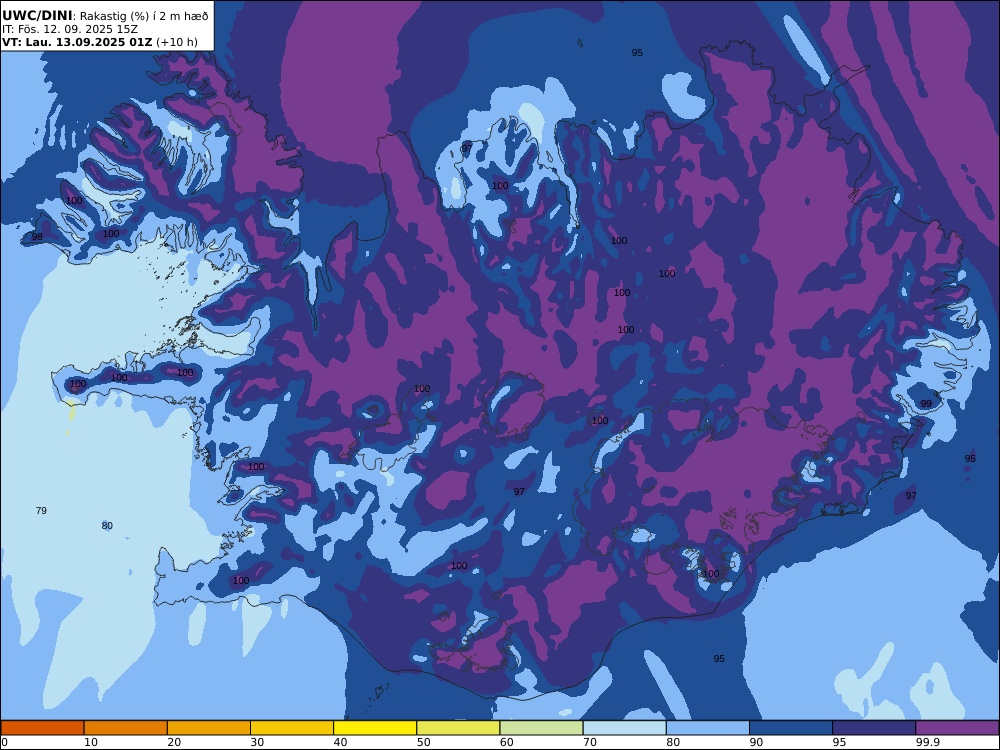
Task: Click the pale green 60–70 legend swatch
Action: tap(541, 728)
